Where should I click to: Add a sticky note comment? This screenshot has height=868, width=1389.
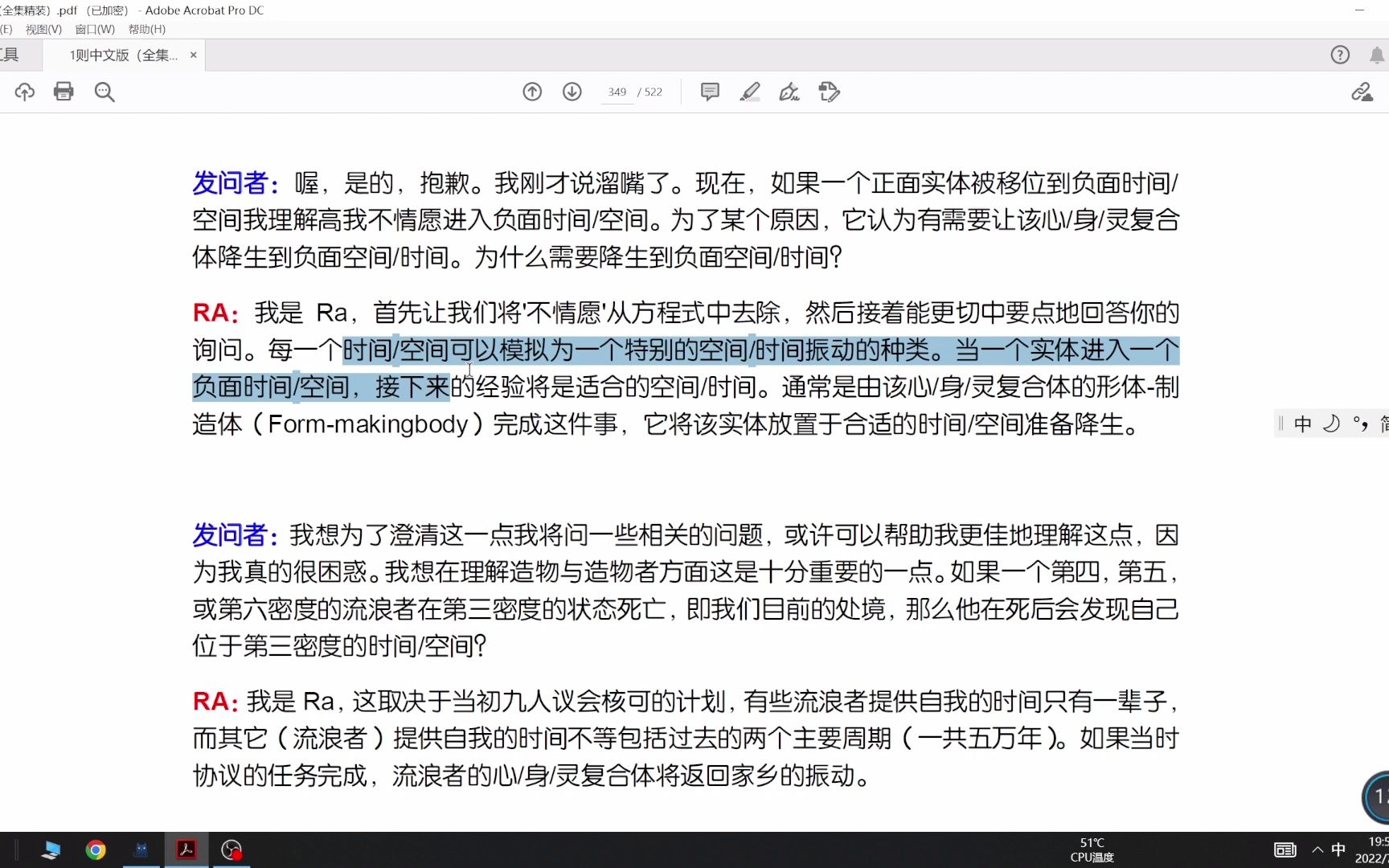710,92
